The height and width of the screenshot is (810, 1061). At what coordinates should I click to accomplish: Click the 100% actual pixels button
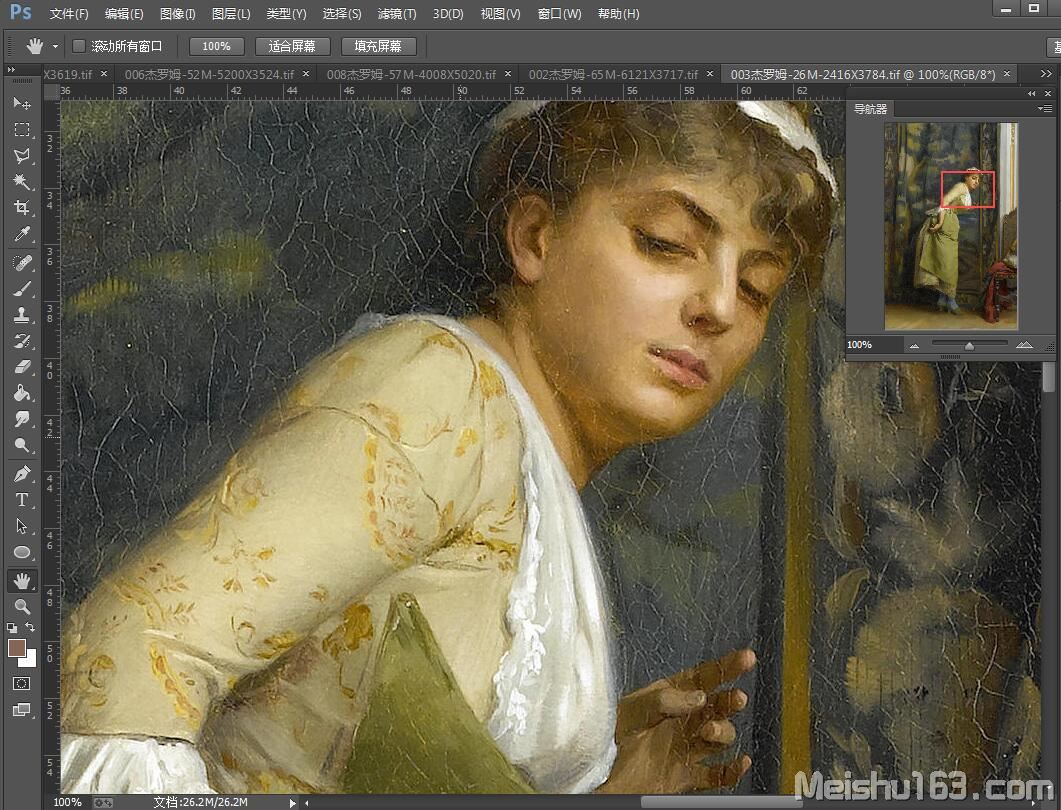(x=217, y=46)
